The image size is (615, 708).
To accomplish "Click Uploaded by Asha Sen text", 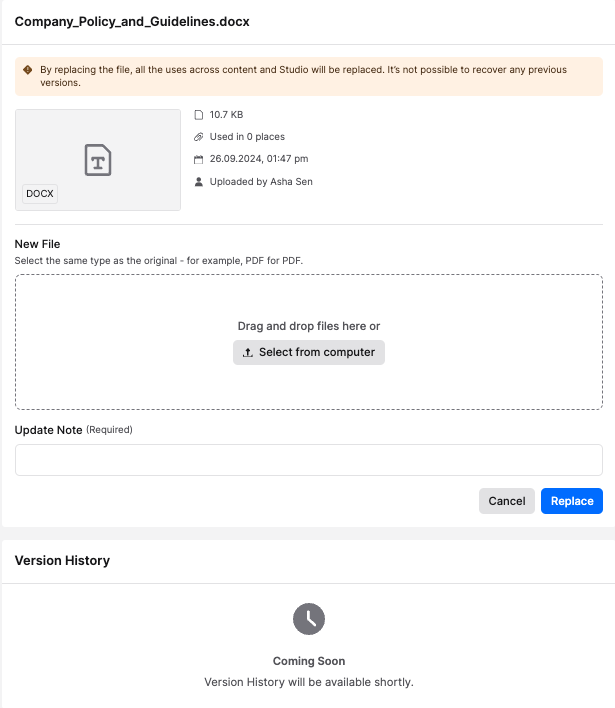I will pos(261,182).
